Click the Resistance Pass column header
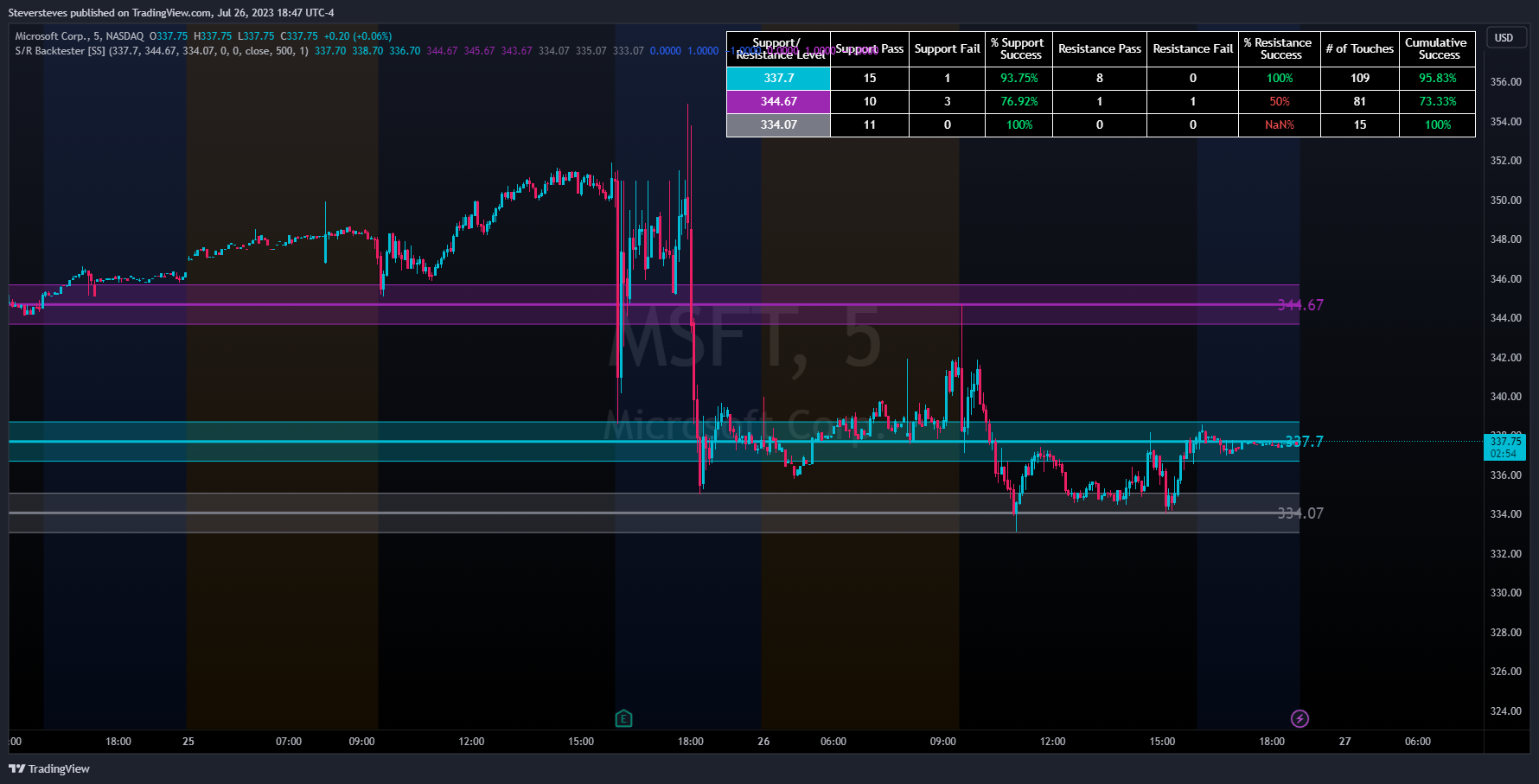The image size is (1539, 784). [1100, 49]
